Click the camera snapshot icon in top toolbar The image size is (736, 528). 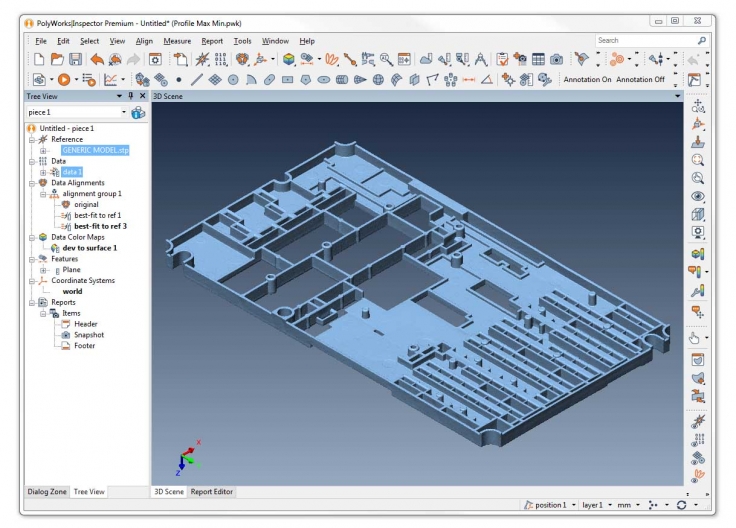coord(555,60)
